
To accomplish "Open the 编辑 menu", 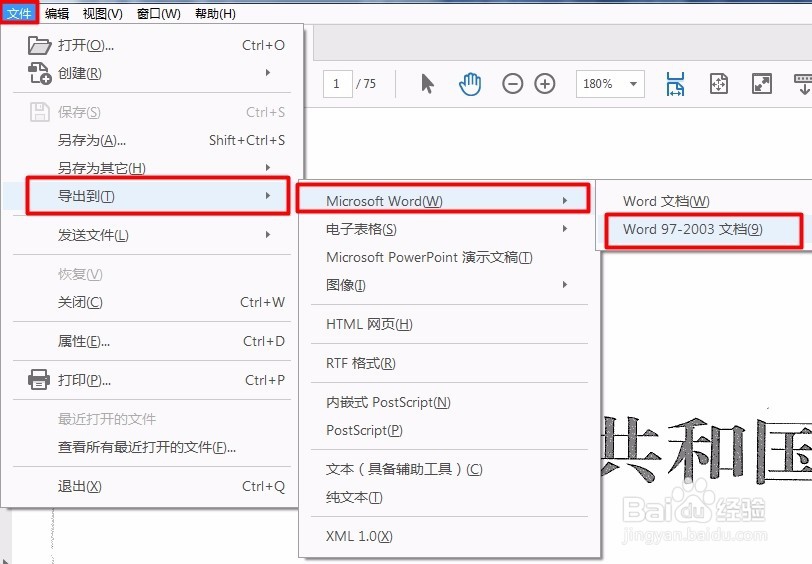I will (x=56, y=13).
